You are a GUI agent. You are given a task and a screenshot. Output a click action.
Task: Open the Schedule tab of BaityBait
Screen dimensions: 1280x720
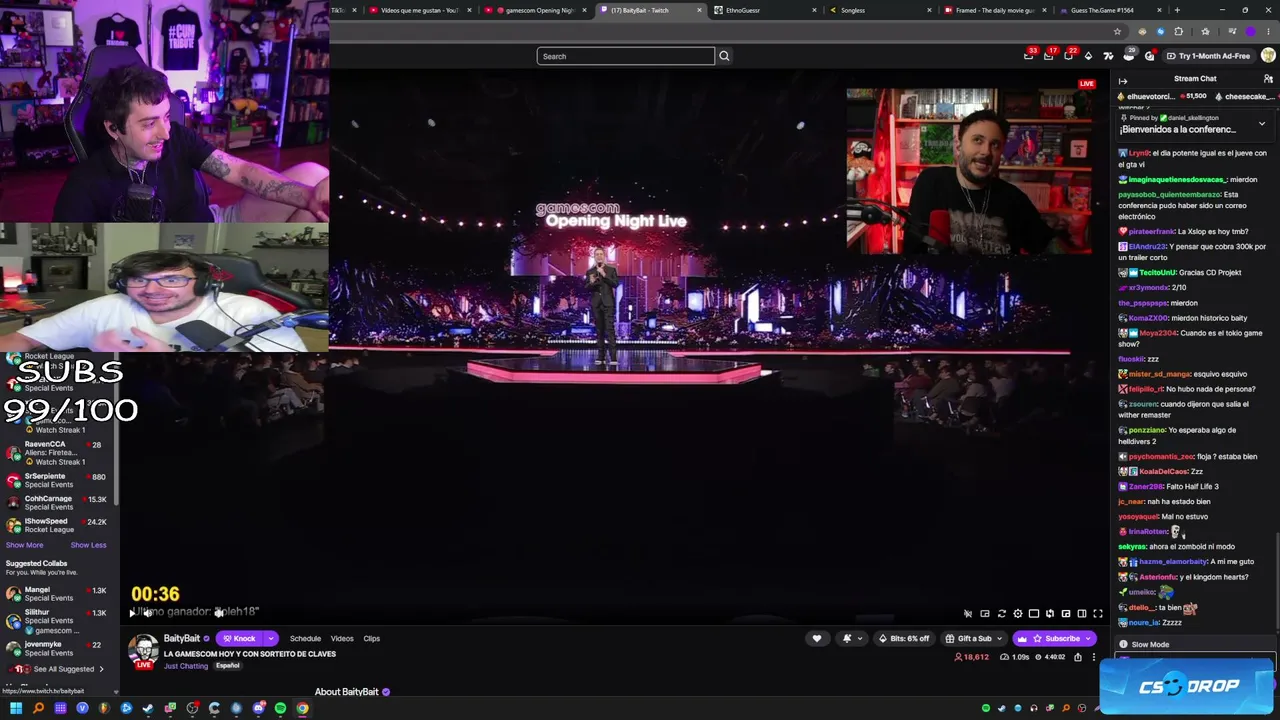[x=306, y=639]
